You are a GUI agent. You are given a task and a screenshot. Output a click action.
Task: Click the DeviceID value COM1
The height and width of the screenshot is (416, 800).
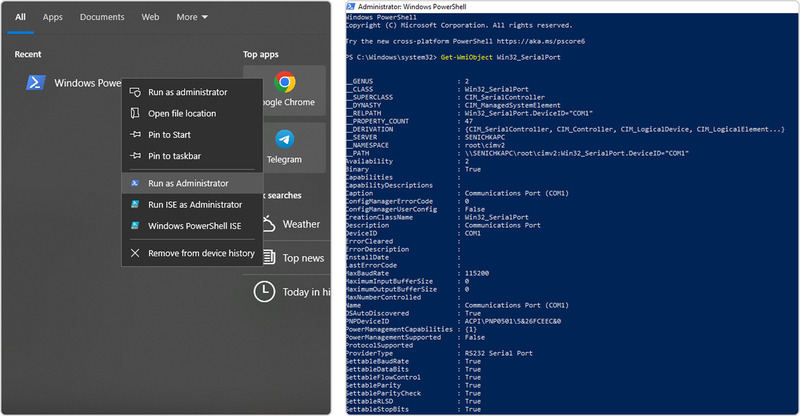(x=472, y=233)
